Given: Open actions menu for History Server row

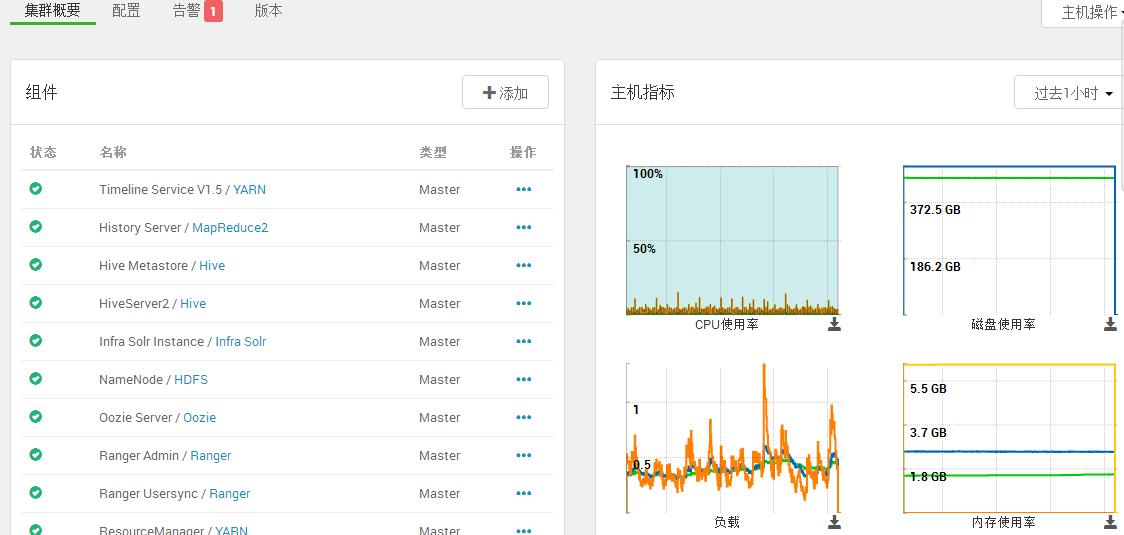Looking at the screenshot, I should 523,227.
